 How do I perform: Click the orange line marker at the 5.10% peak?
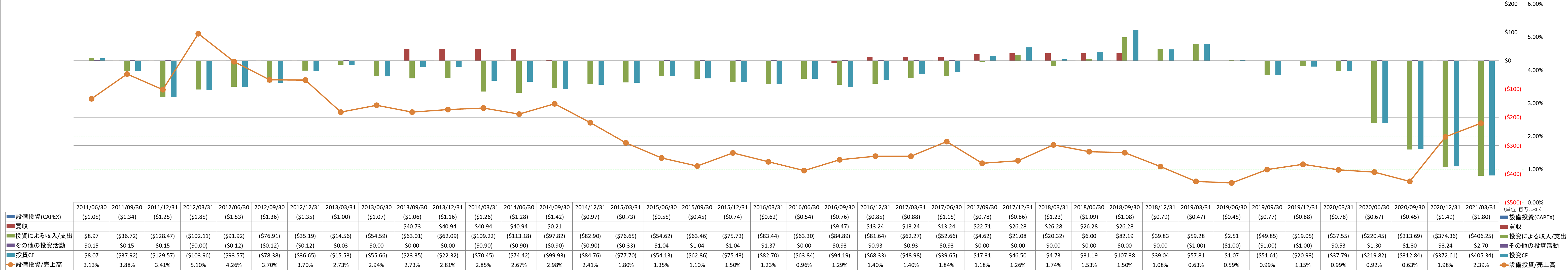tap(198, 34)
